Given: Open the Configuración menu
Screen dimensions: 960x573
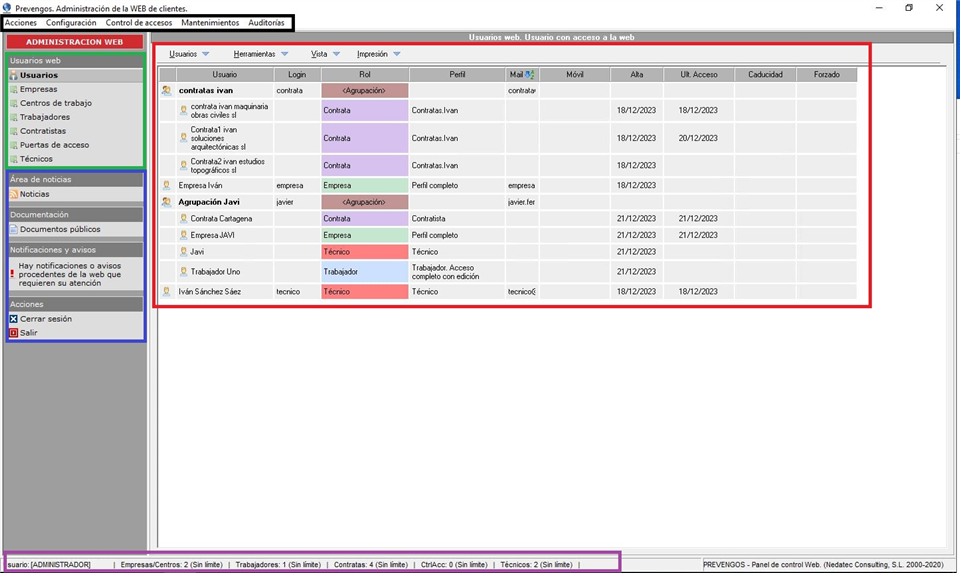Looking at the screenshot, I should 71,22.
